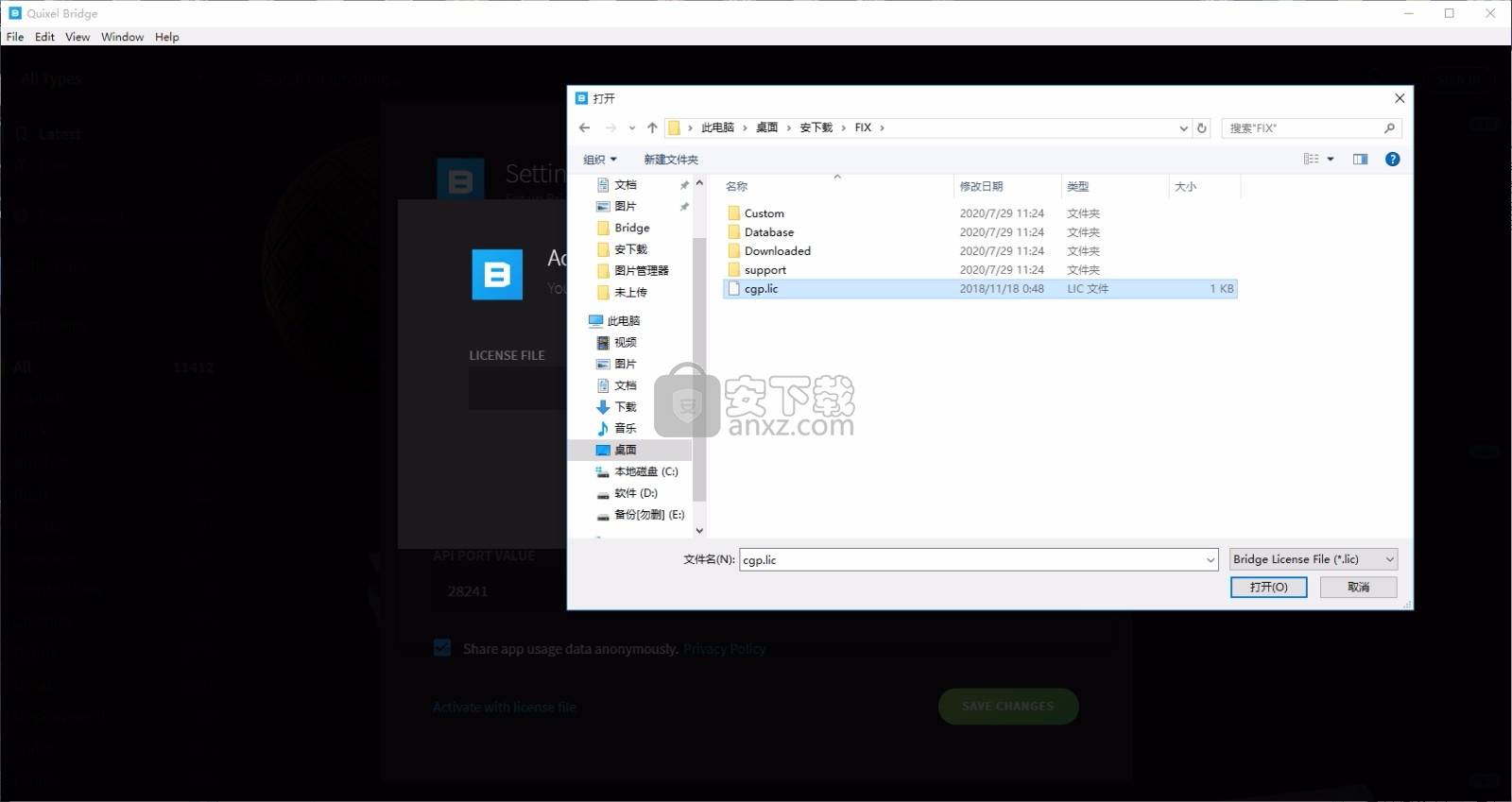The height and width of the screenshot is (802, 1512).
Task: Change the file view layout
Action: coord(1312,159)
